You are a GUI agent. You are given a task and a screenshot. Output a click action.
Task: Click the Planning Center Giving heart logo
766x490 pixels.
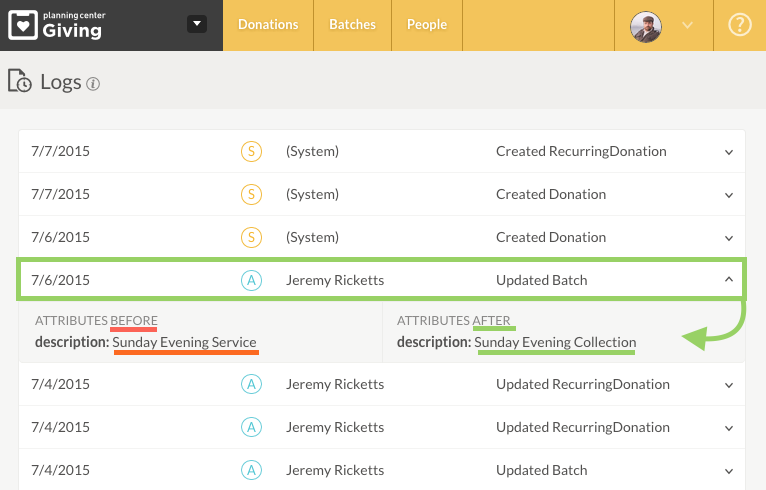[x=22, y=25]
